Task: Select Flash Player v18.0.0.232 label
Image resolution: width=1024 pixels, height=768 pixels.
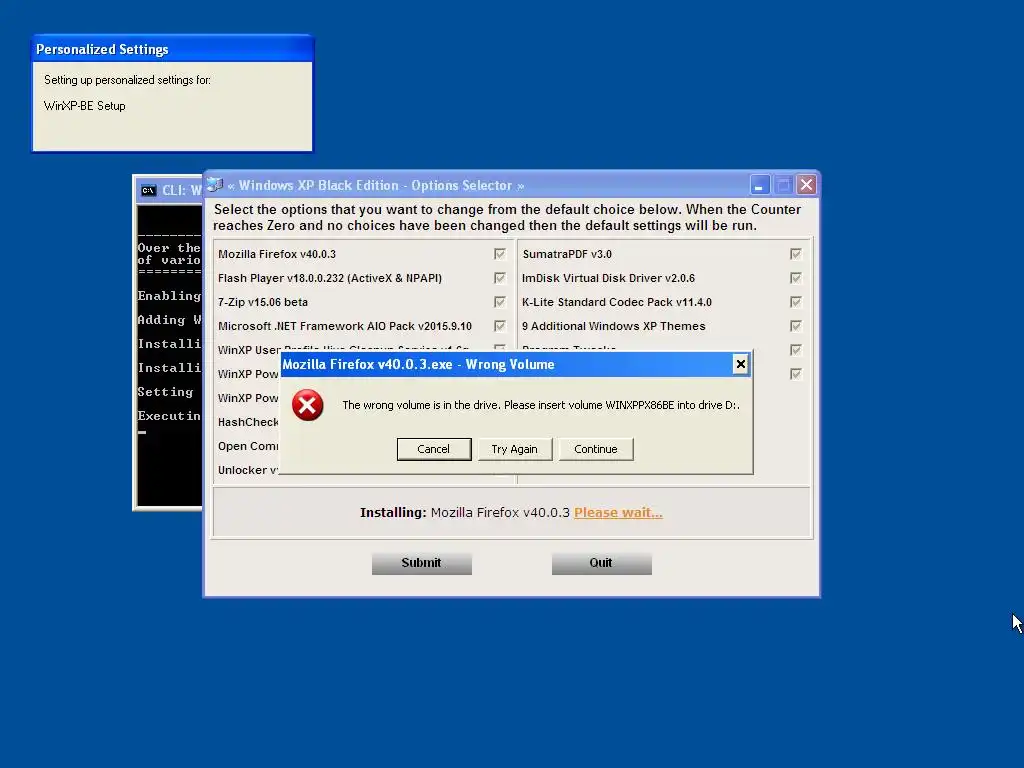Action: (330, 278)
